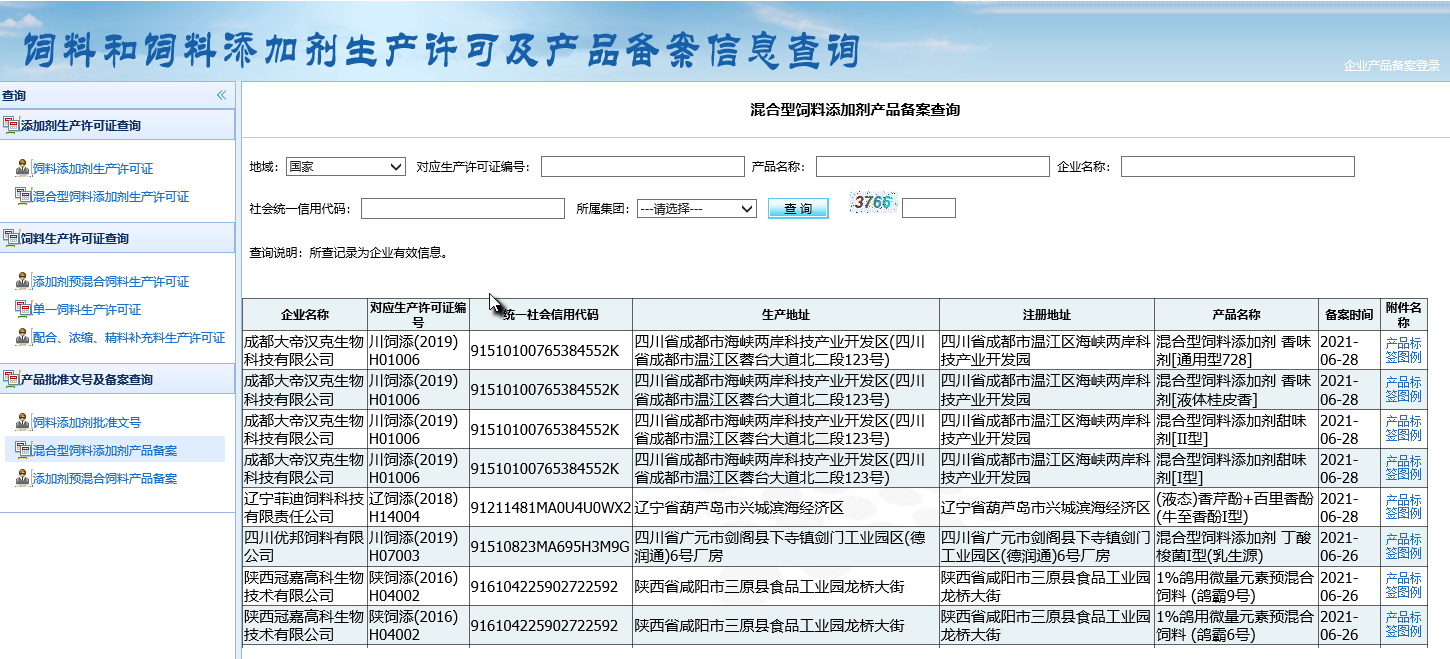Focus the 企业名称 search input

[x=1238, y=167]
